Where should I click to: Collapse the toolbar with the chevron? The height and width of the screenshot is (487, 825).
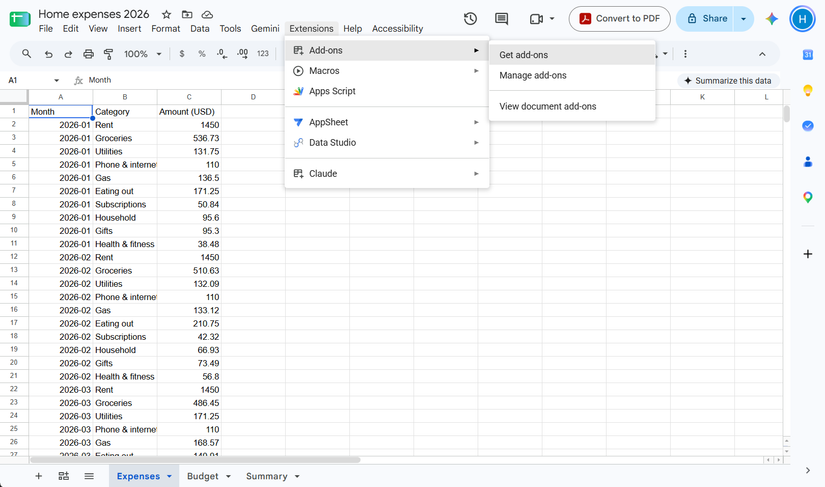(762, 54)
